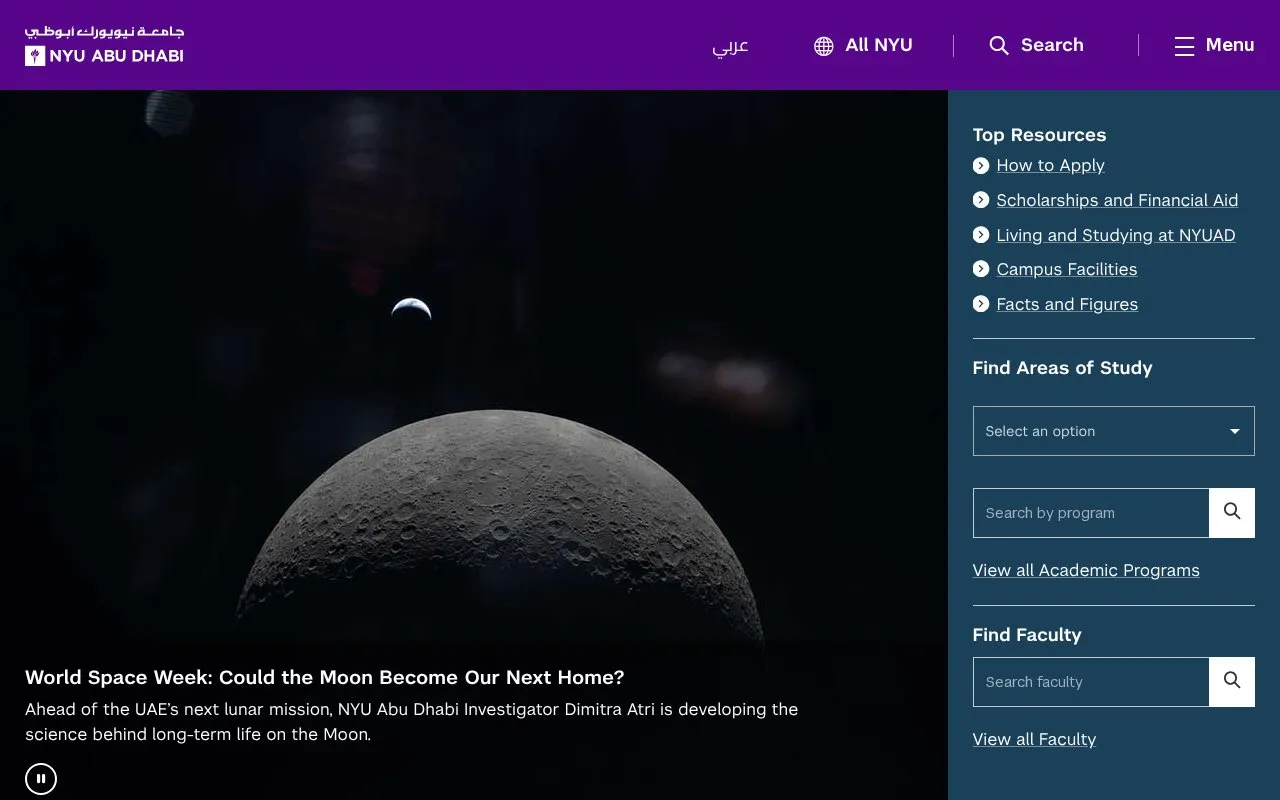This screenshot has height=800, width=1280.
Task: Click the Find Faculty heading
Action: pos(1027,635)
